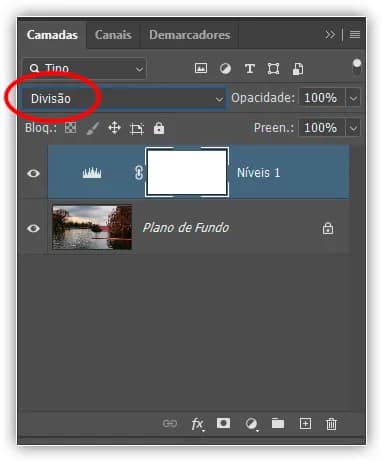Click the link layers icon
383x462 pixels.
pyautogui.click(x=170, y=423)
